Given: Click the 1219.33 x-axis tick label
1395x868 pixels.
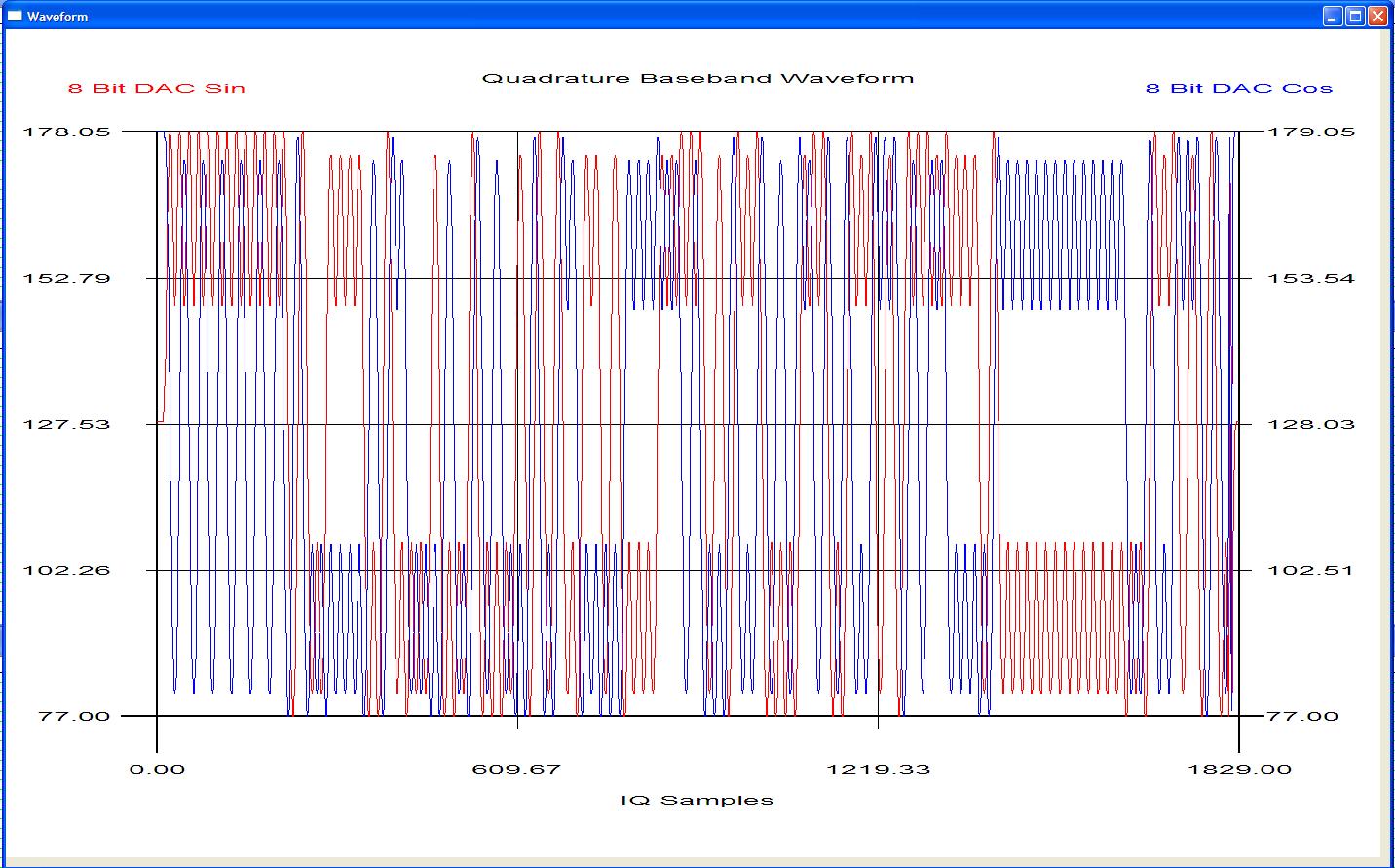Looking at the screenshot, I should click(878, 769).
